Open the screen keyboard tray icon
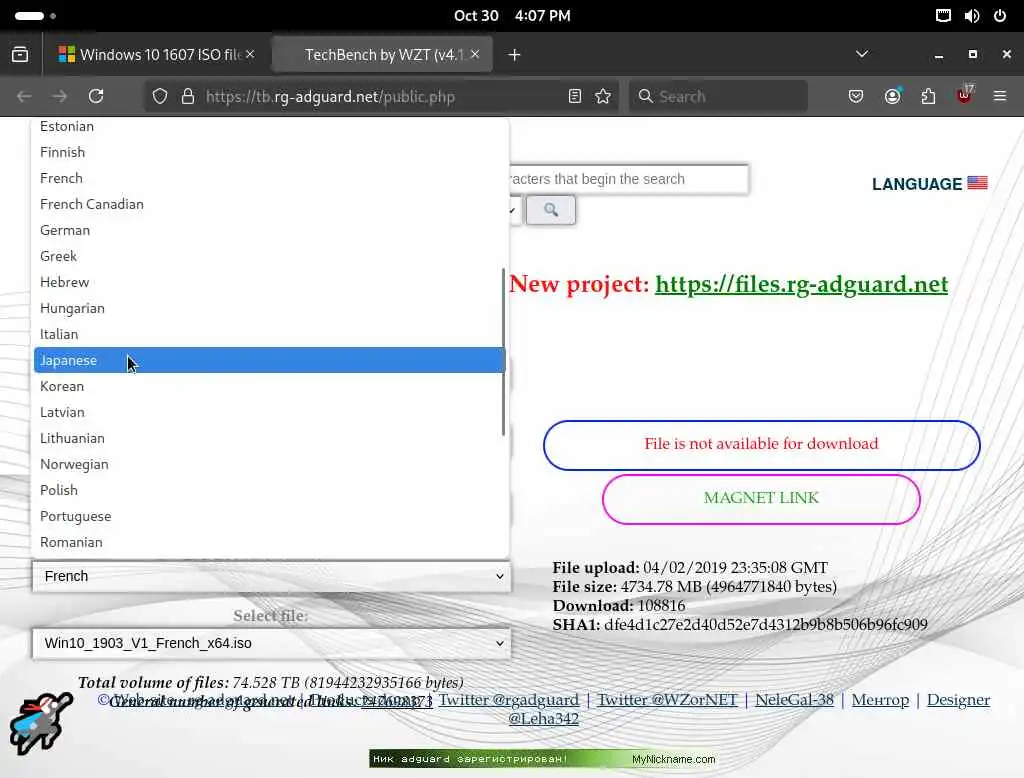This screenshot has height=778, width=1024. (x=943, y=16)
